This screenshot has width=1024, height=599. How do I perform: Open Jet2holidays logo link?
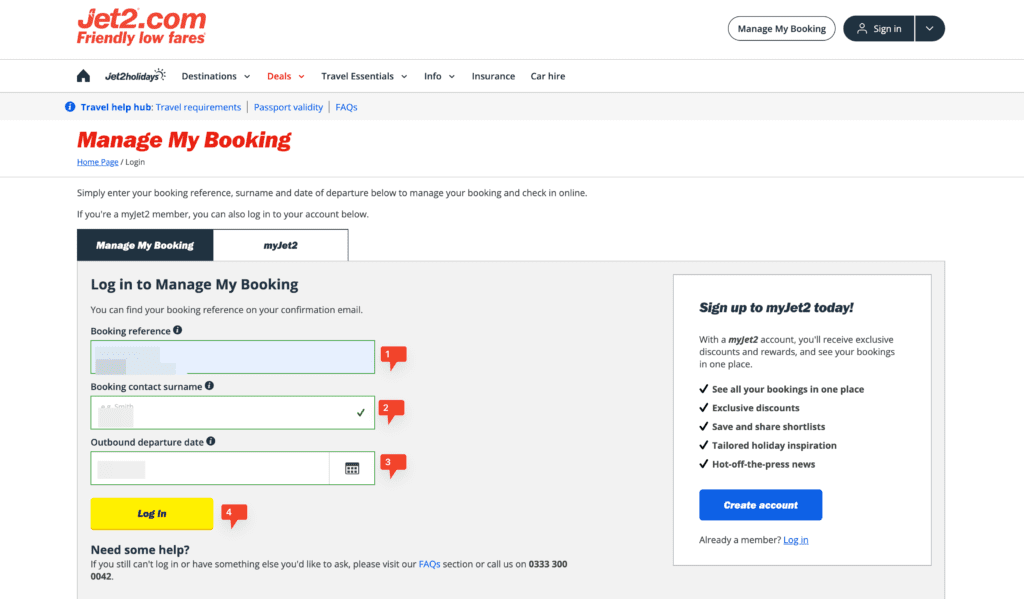135,76
